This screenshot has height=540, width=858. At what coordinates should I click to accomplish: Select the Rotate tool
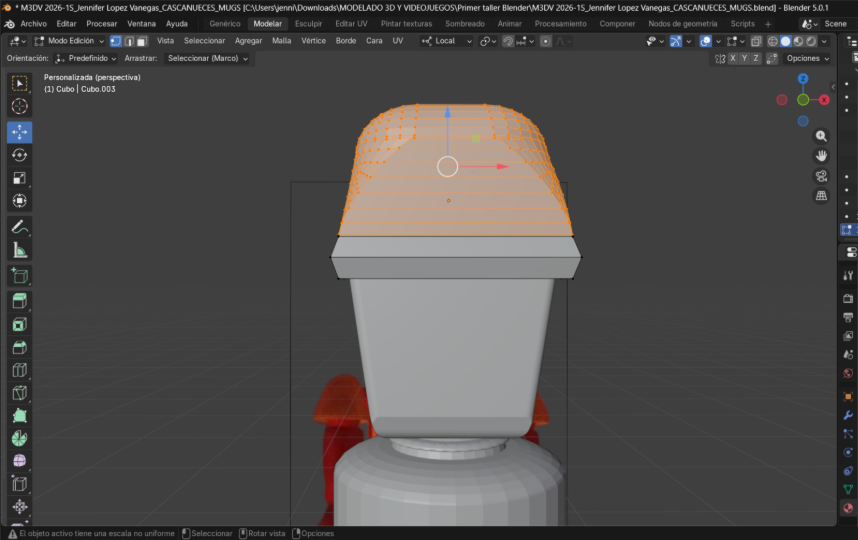20,155
